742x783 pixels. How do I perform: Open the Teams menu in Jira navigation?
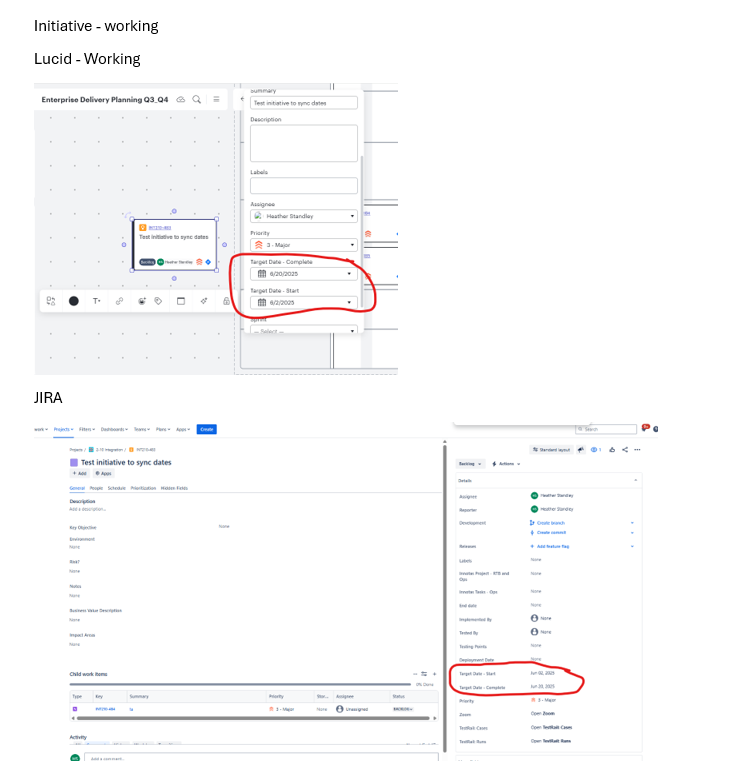[142, 429]
